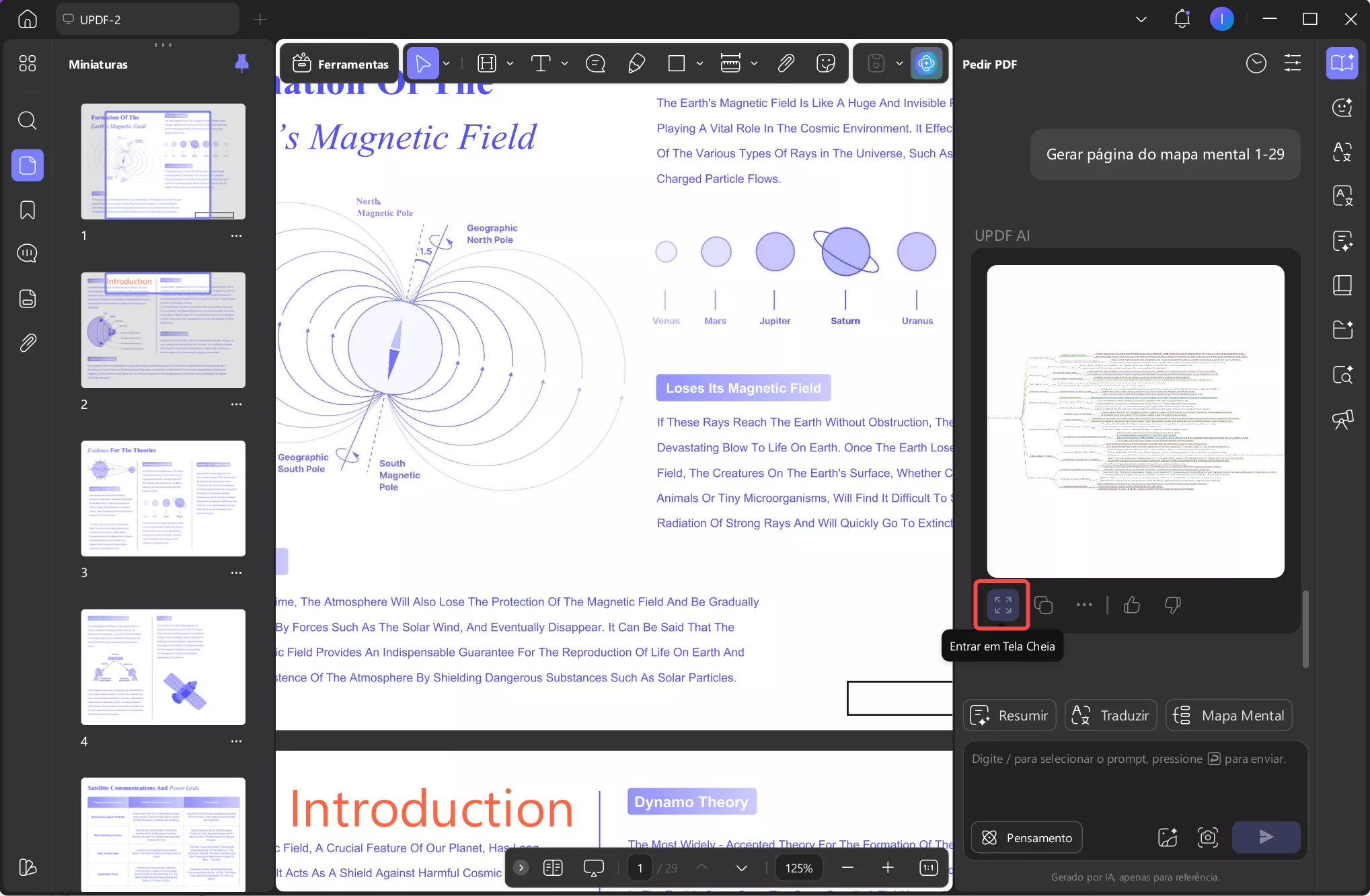Expand the rectangle shape dropdown arrow
The width and height of the screenshot is (1370, 896).
(699, 64)
